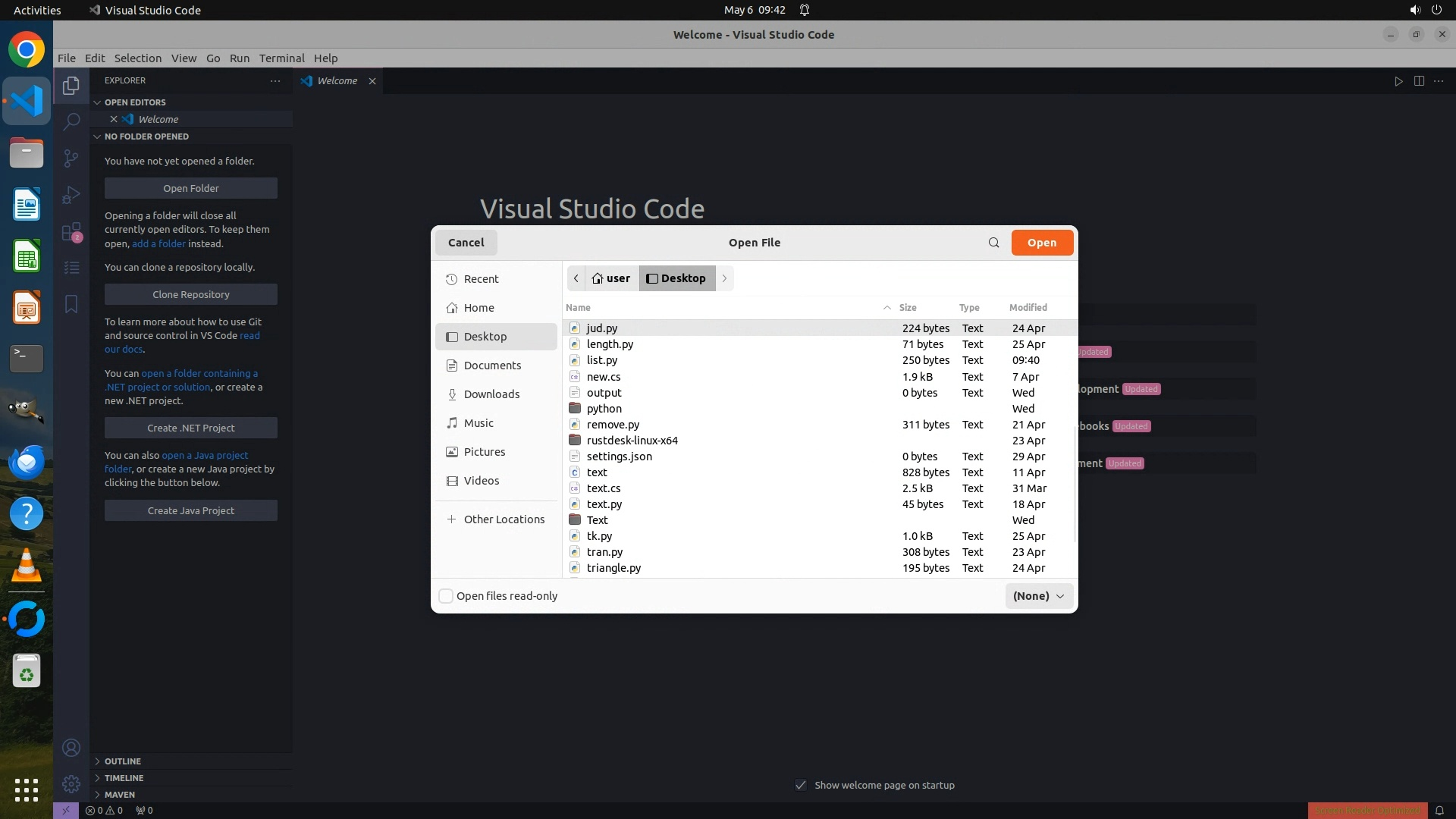Open Run and Debug view icon
Screen dimensions: 1456x819
click(x=71, y=195)
